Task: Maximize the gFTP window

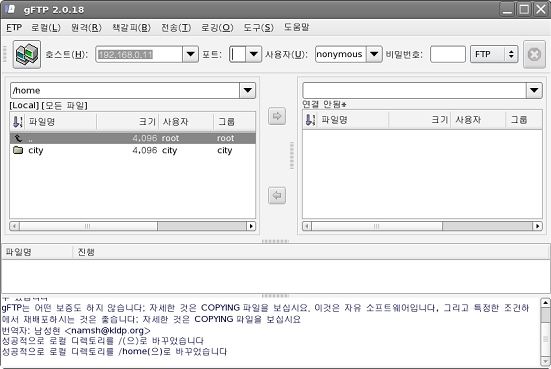Action: click(524, 9)
